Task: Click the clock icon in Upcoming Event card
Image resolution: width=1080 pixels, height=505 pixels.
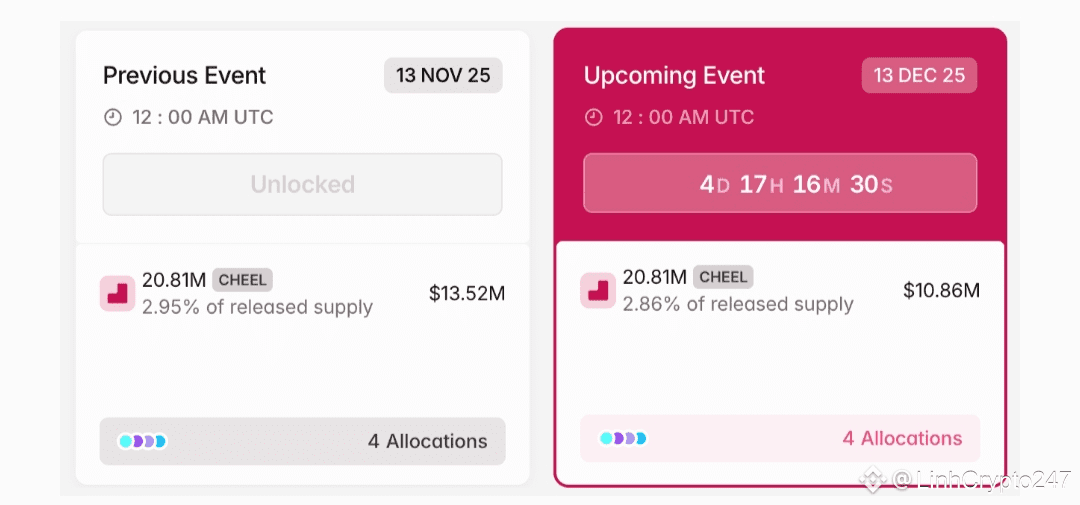Action: click(x=594, y=118)
